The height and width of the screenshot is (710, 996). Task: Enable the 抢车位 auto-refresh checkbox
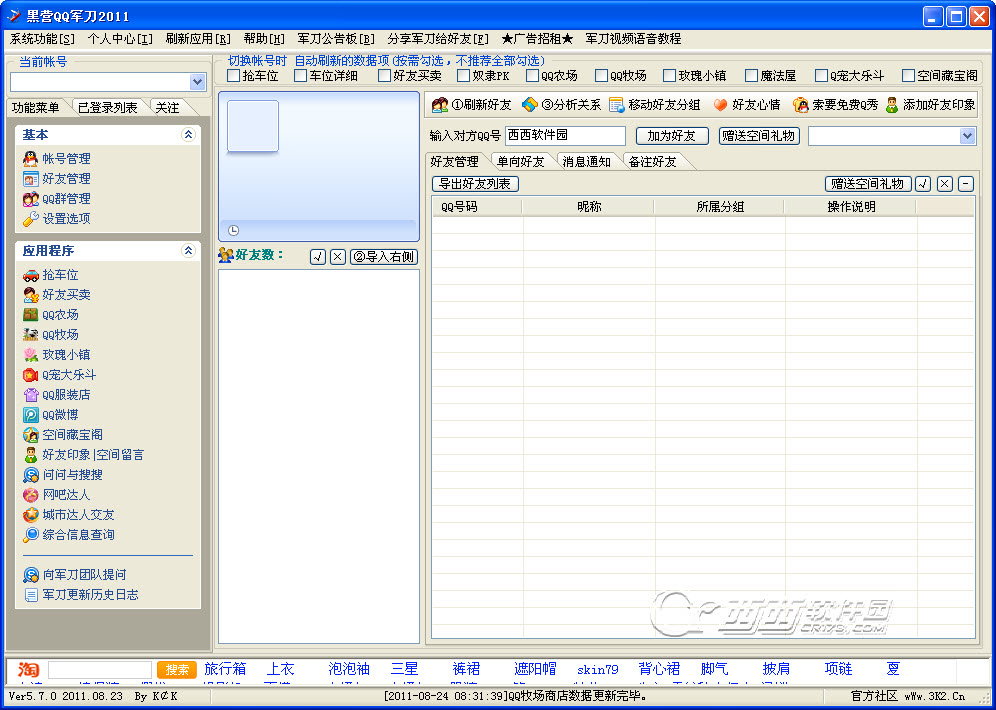pyautogui.click(x=234, y=76)
